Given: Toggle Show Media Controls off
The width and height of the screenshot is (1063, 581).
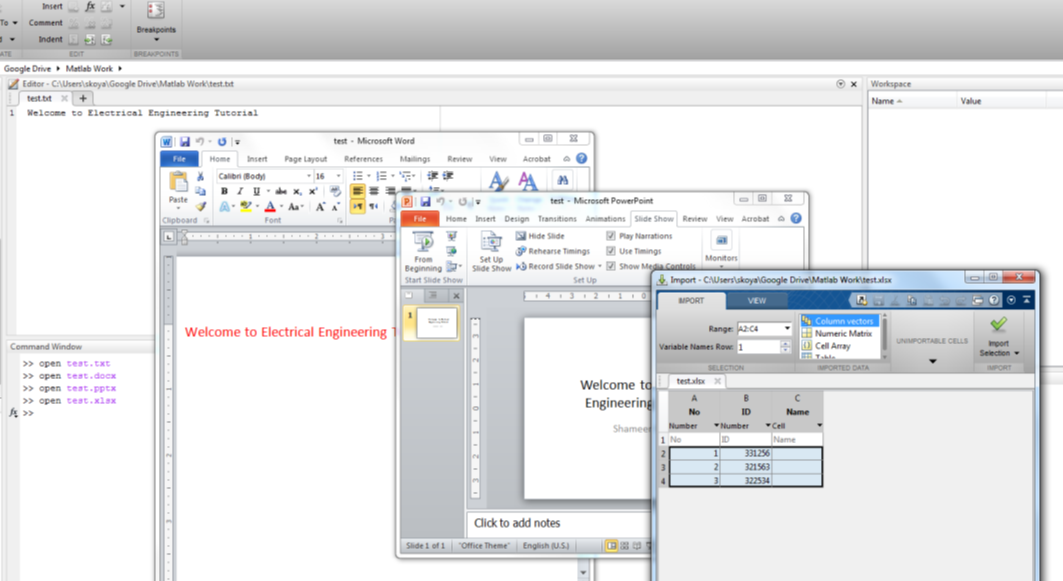Looking at the screenshot, I should [611, 266].
